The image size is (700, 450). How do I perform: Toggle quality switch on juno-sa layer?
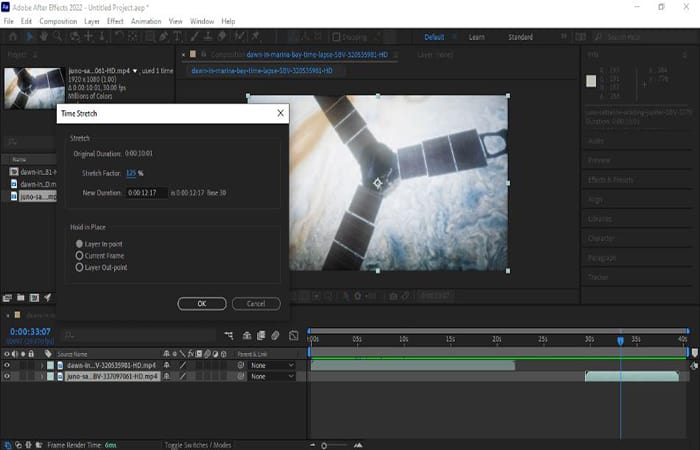point(183,376)
